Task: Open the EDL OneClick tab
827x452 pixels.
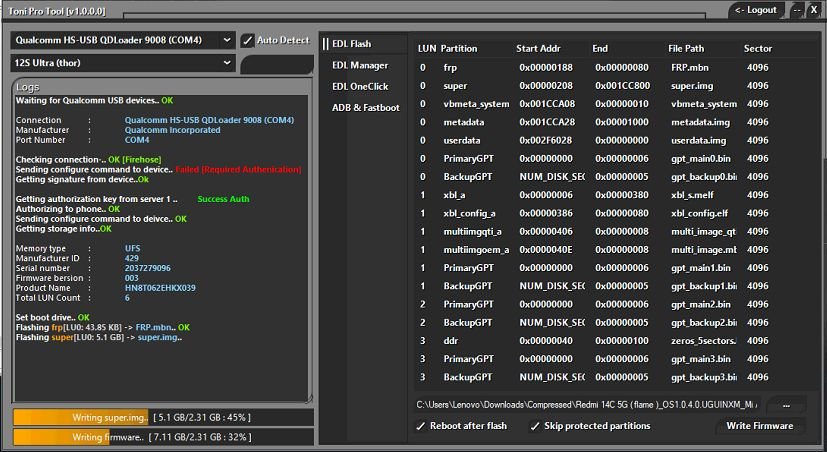Action: 362,86
